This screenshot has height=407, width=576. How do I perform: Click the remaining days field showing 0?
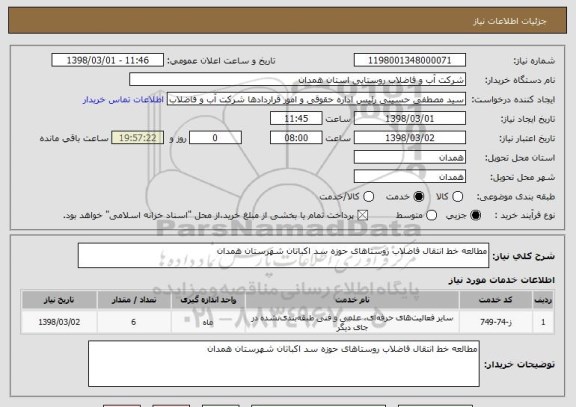(215, 138)
